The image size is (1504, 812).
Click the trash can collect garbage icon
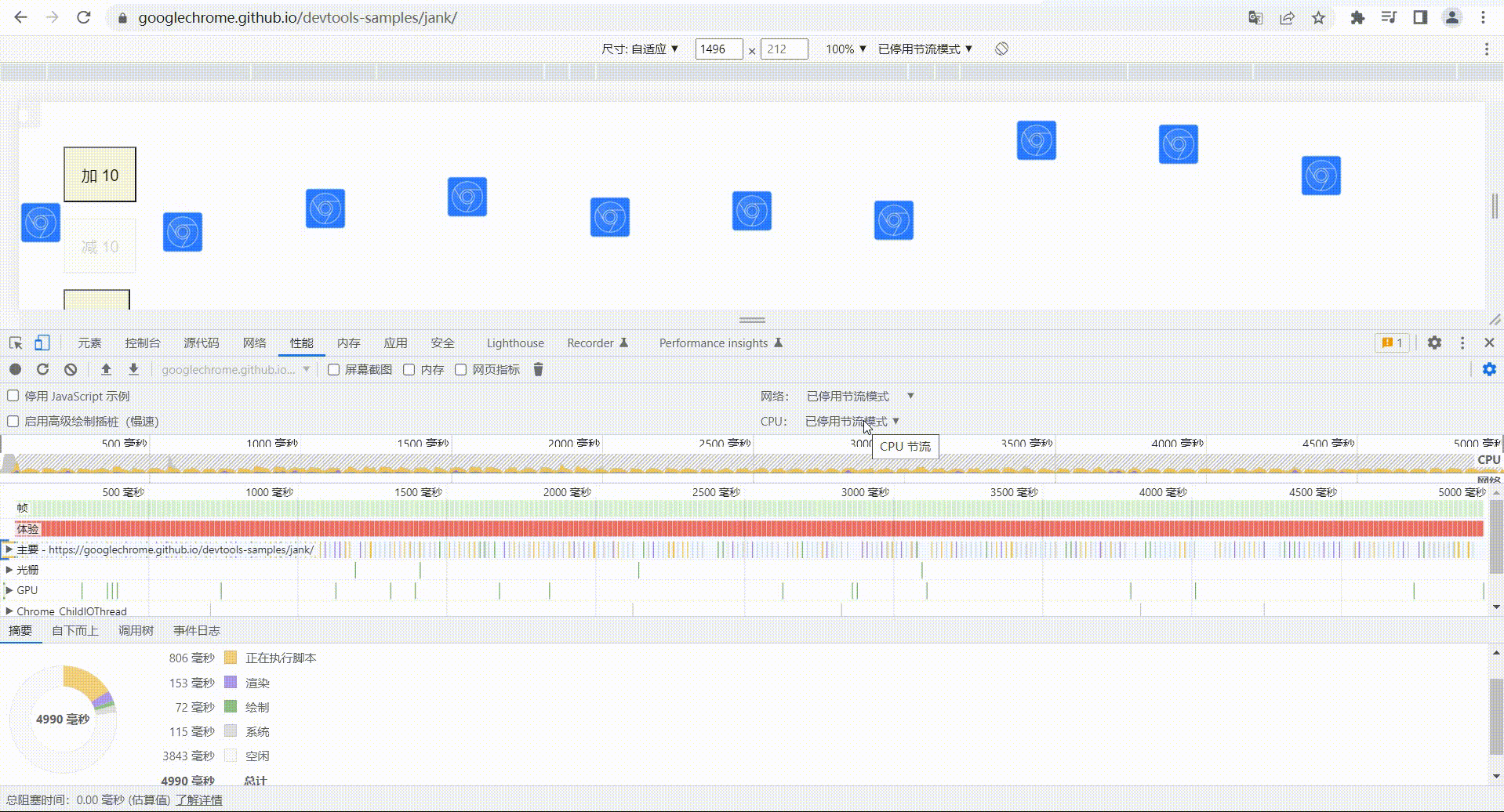(538, 369)
